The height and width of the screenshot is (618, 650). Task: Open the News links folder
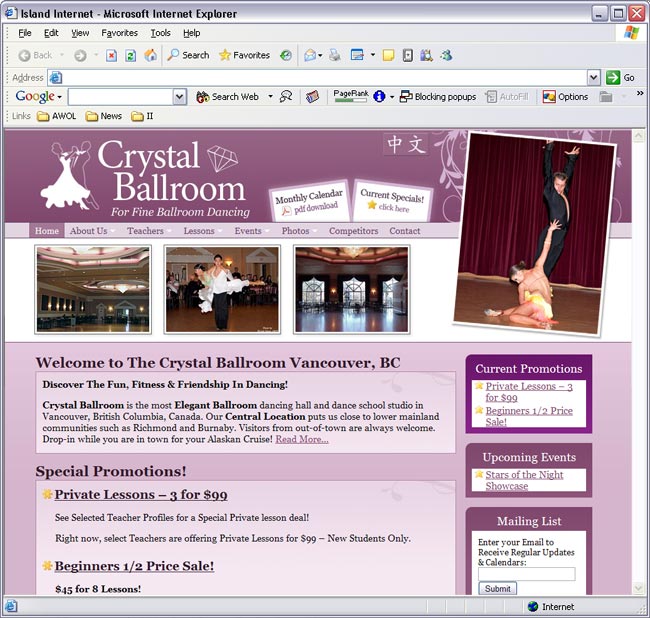click(104, 116)
